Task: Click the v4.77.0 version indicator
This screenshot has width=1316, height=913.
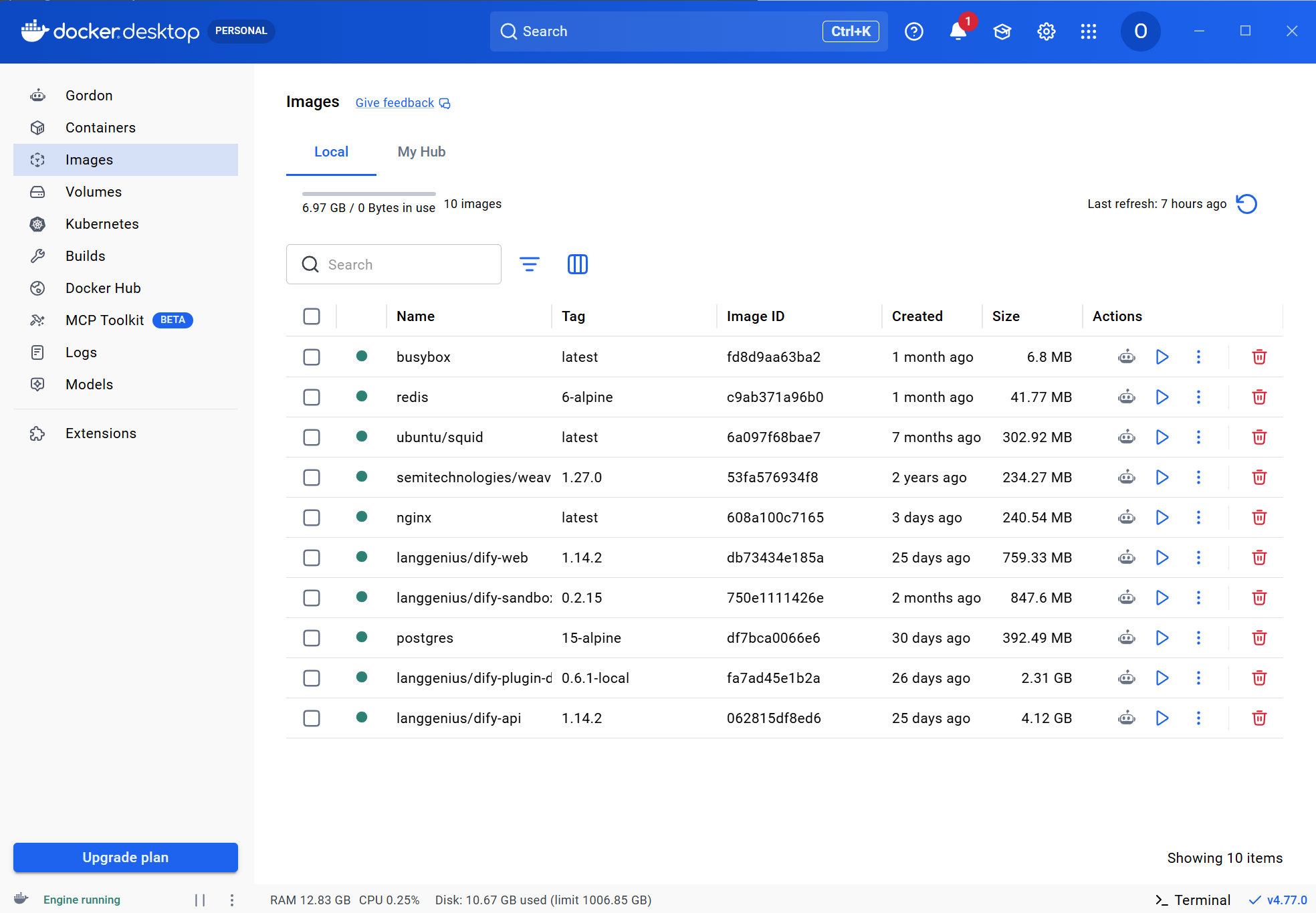Action: 1278,900
